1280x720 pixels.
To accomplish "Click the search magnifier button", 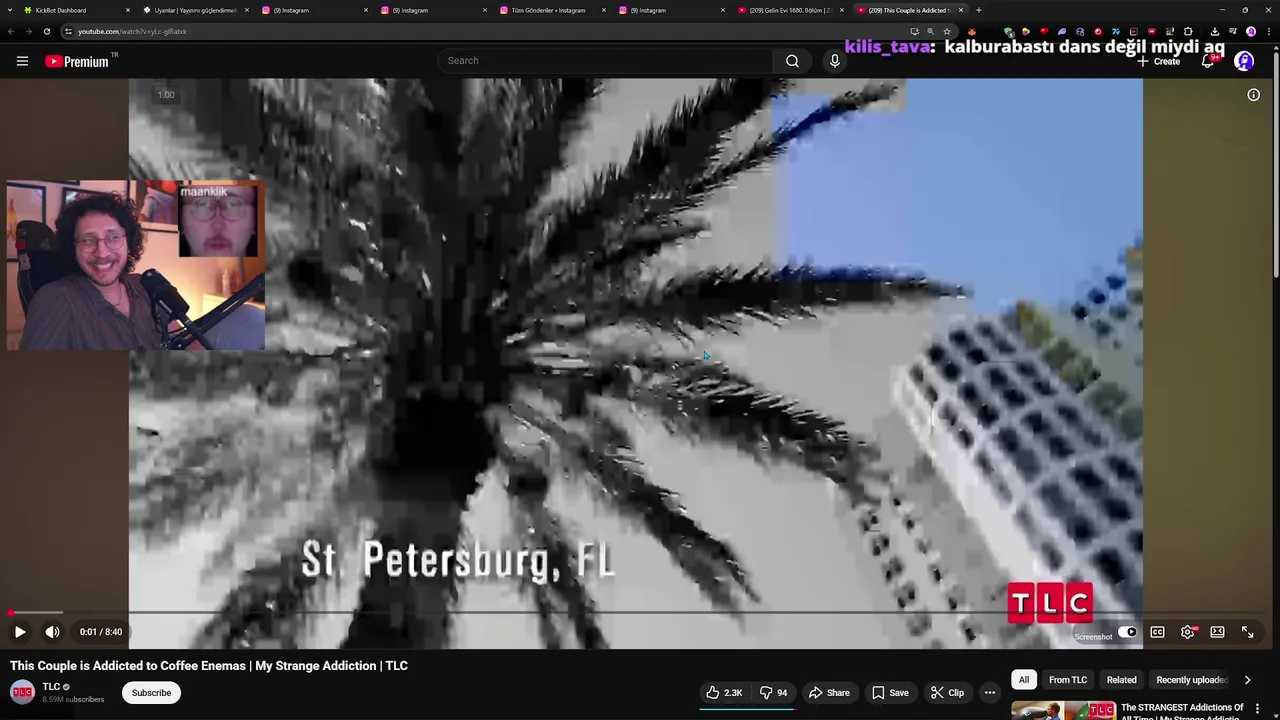I will point(792,61).
